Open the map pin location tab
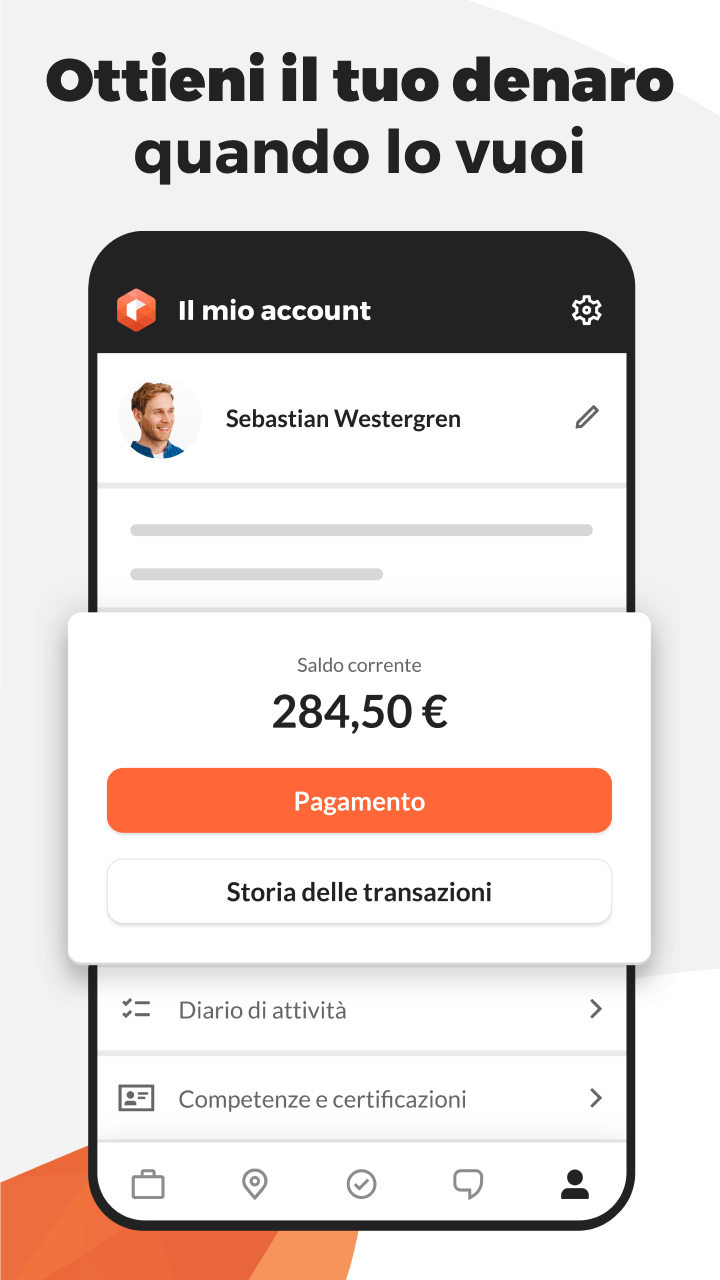 click(x=255, y=1185)
